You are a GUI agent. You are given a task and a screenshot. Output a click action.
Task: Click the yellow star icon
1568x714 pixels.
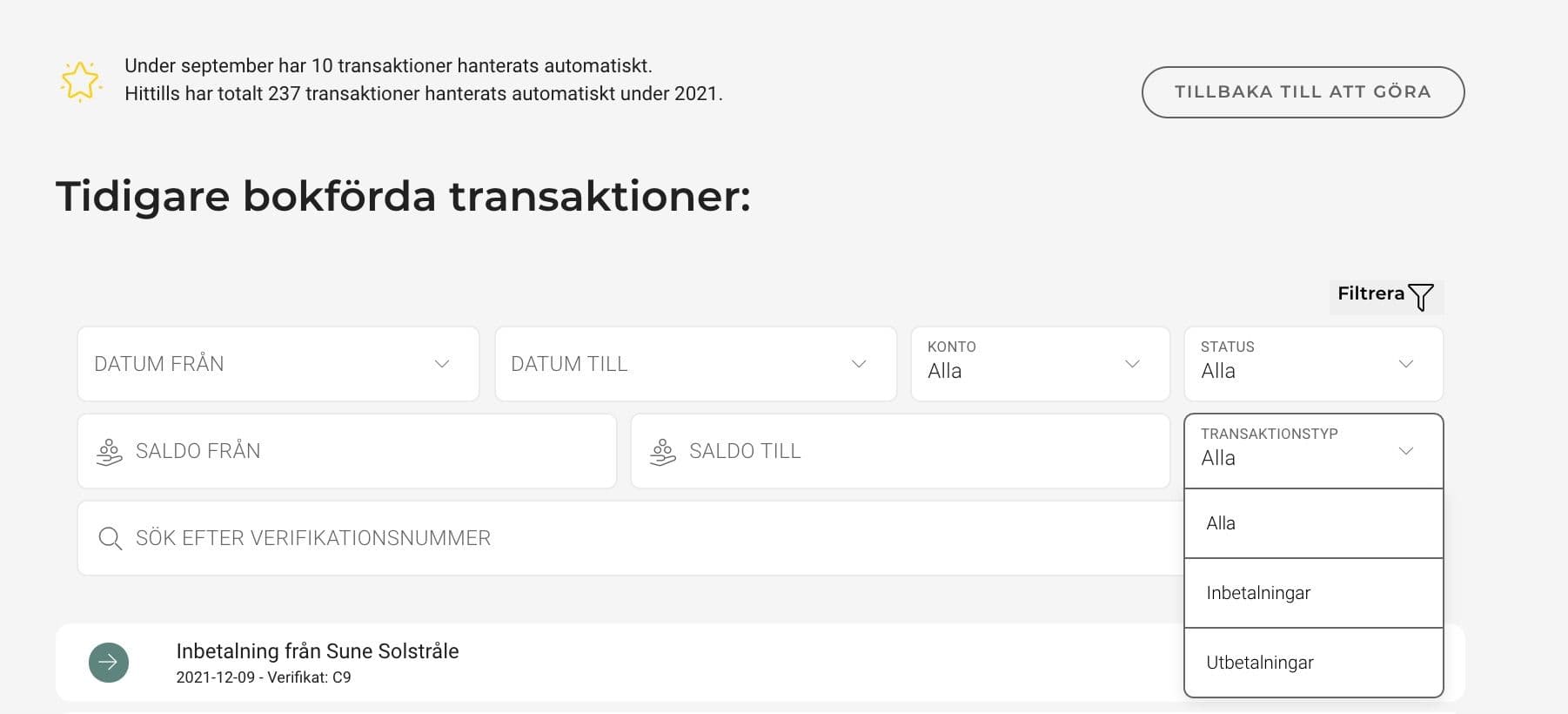[80, 81]
